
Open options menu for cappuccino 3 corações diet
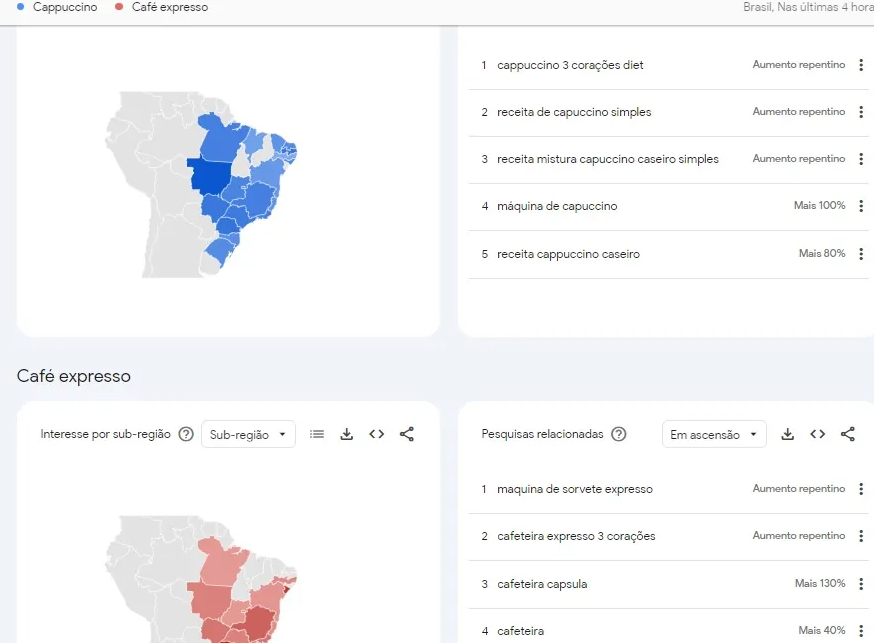tap(861, 65)
